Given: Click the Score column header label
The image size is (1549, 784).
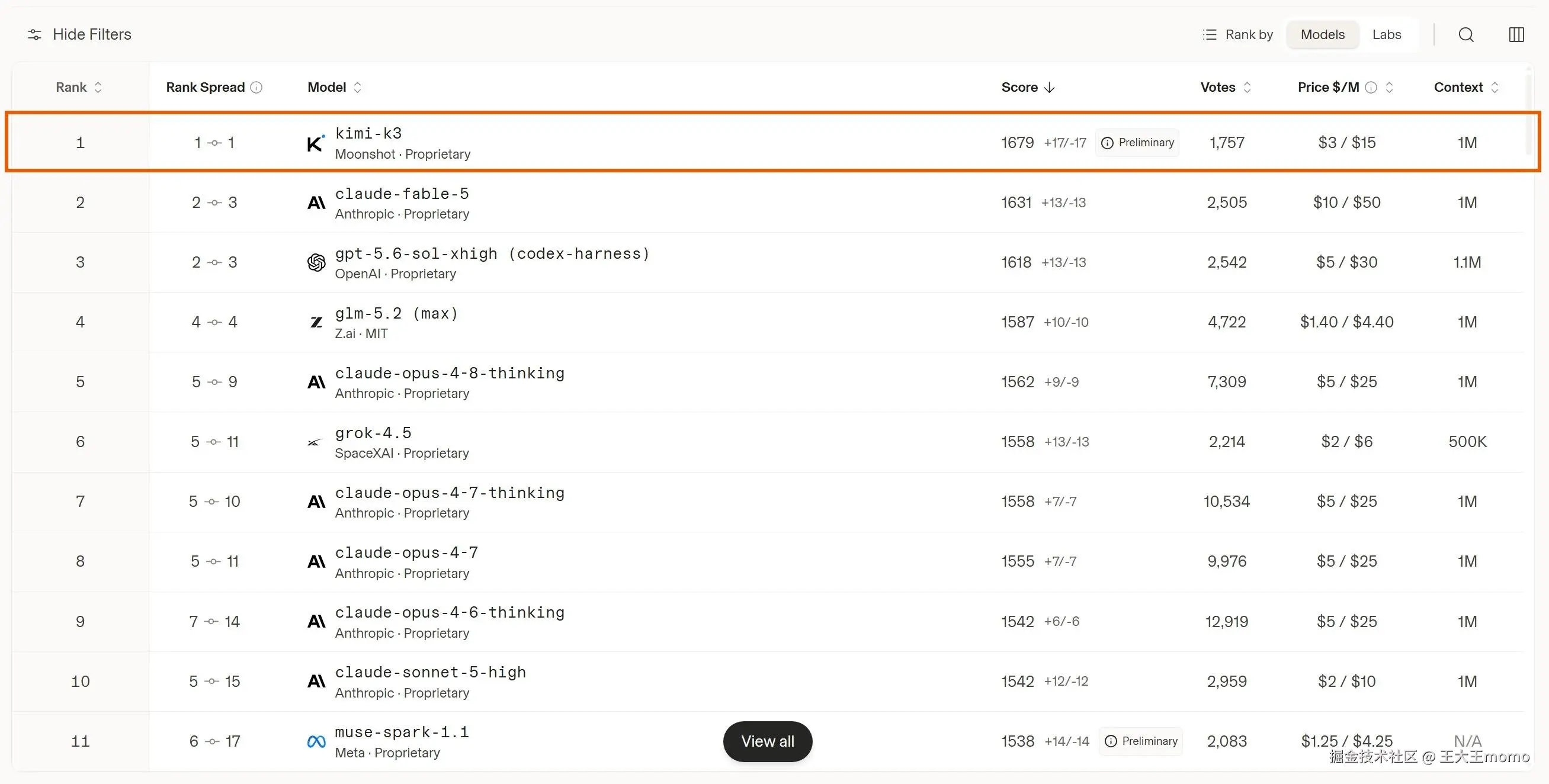Looking at the screenshot, I should pyautogui.click(x=1019, y=88).
